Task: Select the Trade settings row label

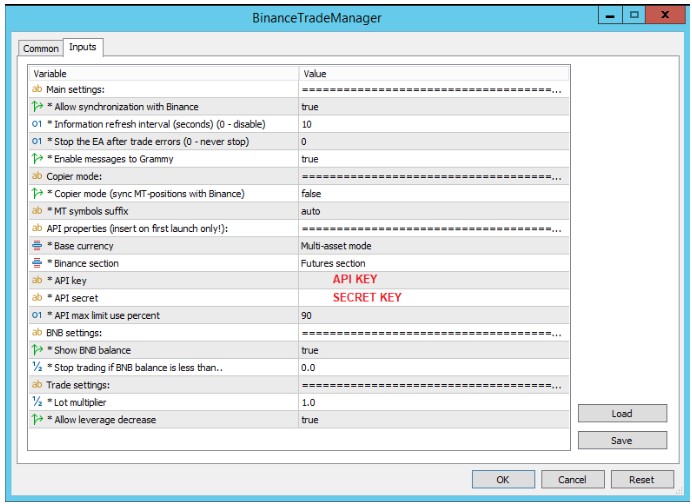Action: click(x=78, y=385)
